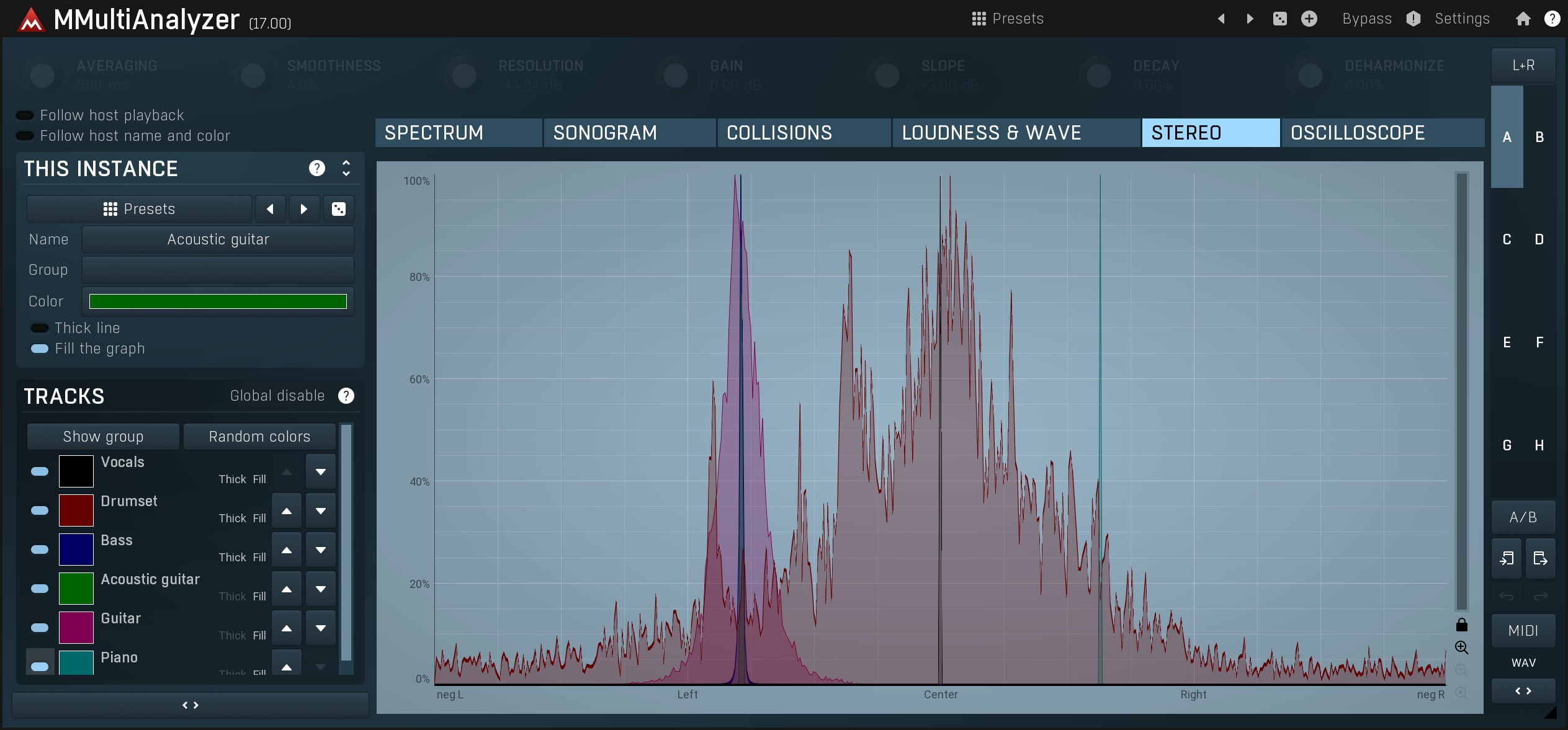
Task: Move the Bass track down
Action: click(x=320, y=550)
